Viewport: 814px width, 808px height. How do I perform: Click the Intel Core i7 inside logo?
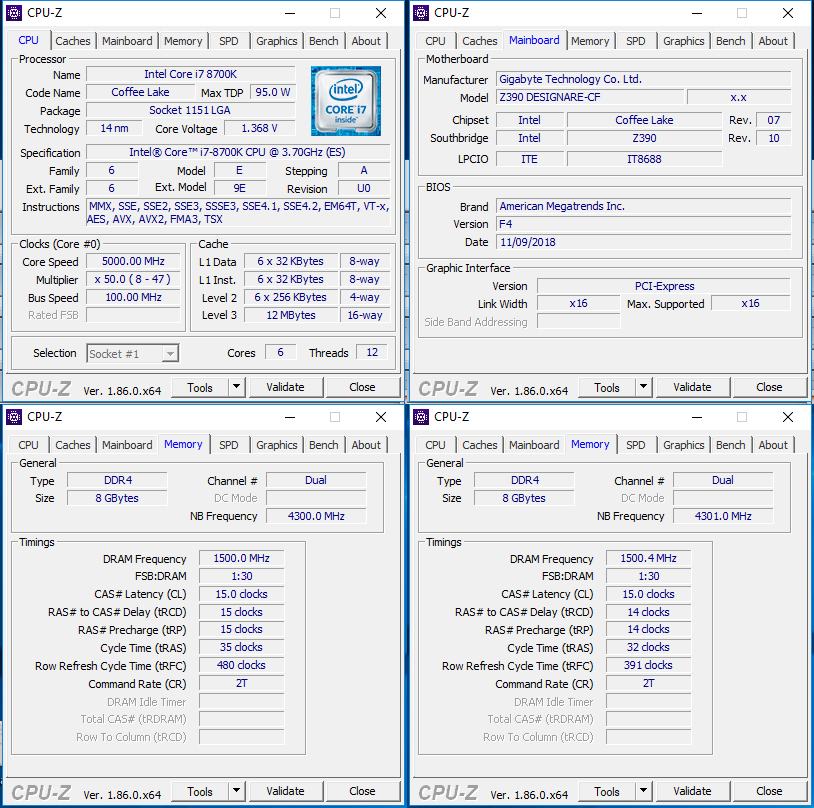[346, 101]
